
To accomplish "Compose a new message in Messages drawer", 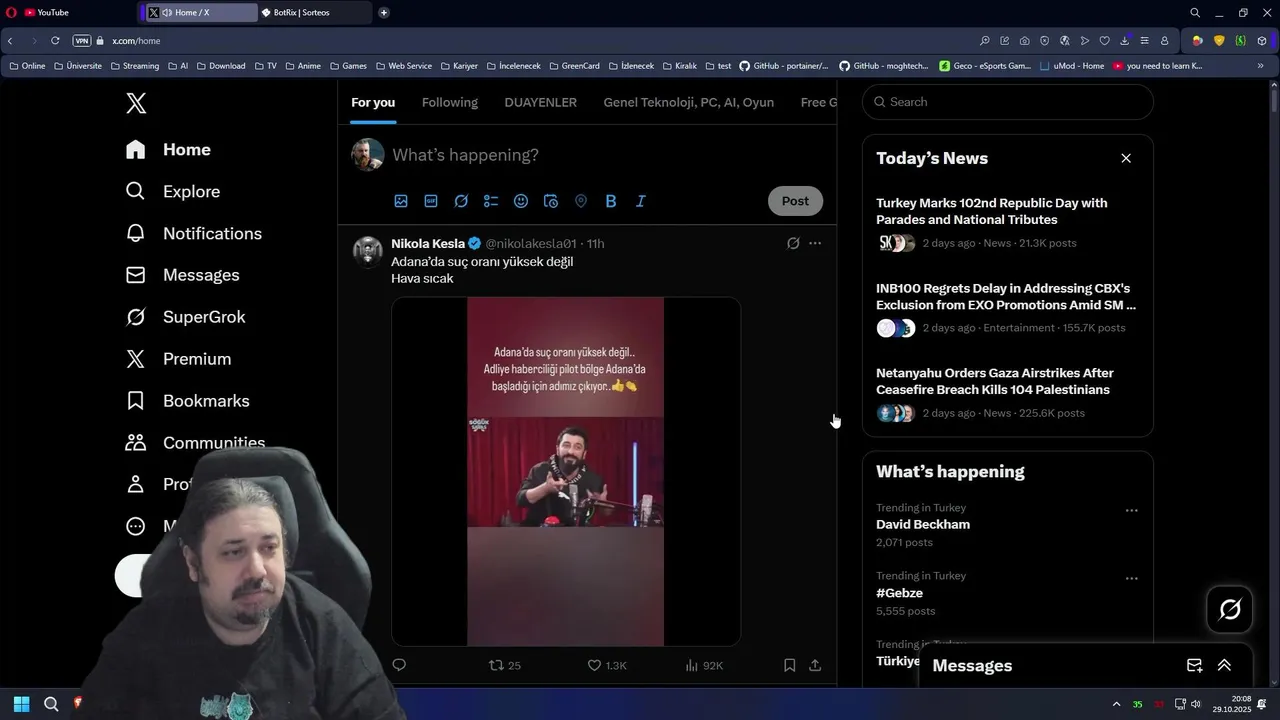I will (1194, 665).
